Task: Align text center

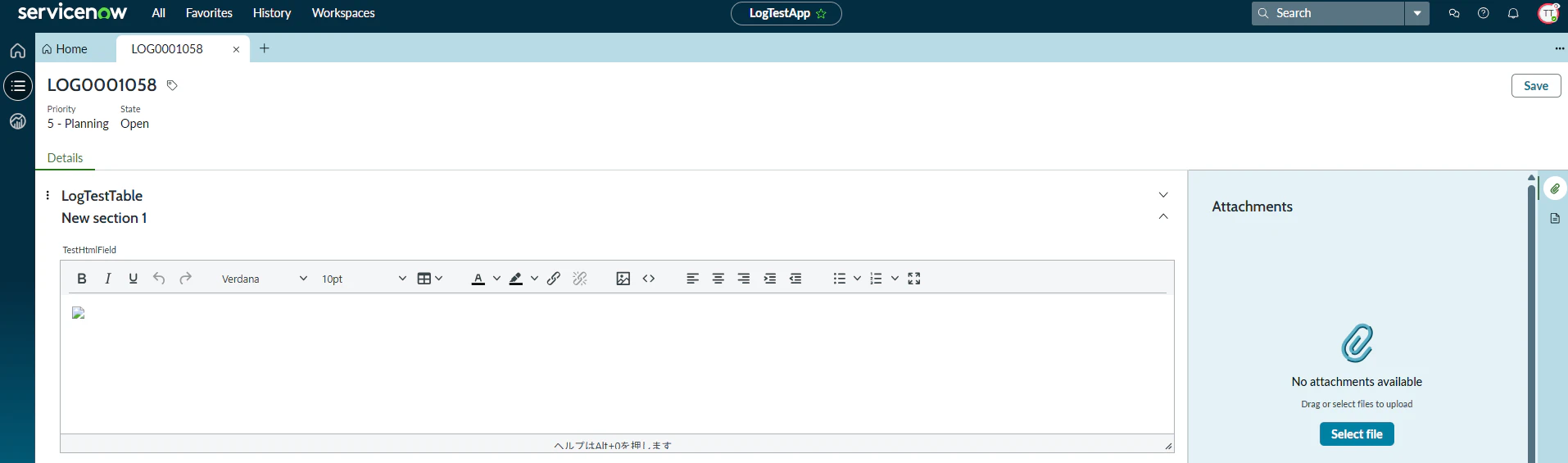Action: (x=718, y=279)
